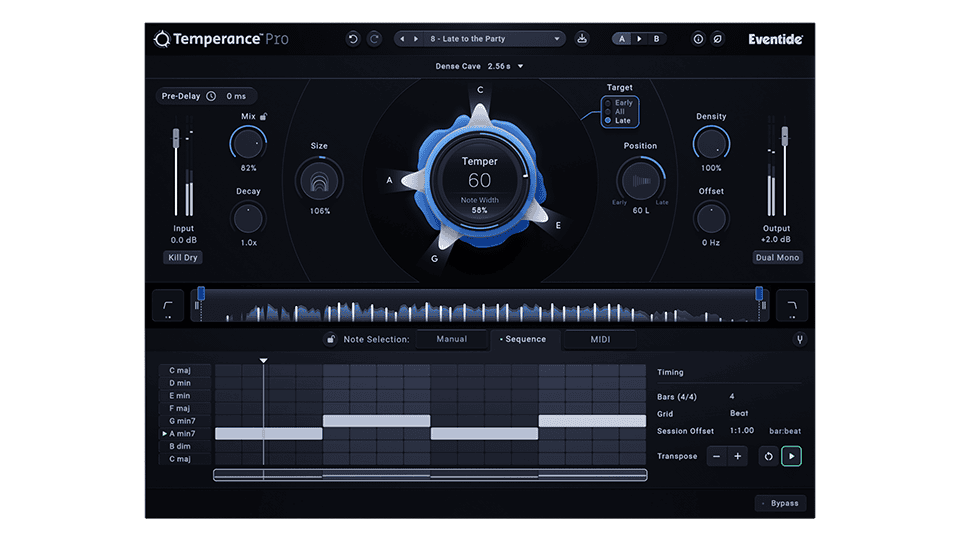Click the sequencer playhead marker triangle
The image size is (960, 540).
click(x=263, y=361)
